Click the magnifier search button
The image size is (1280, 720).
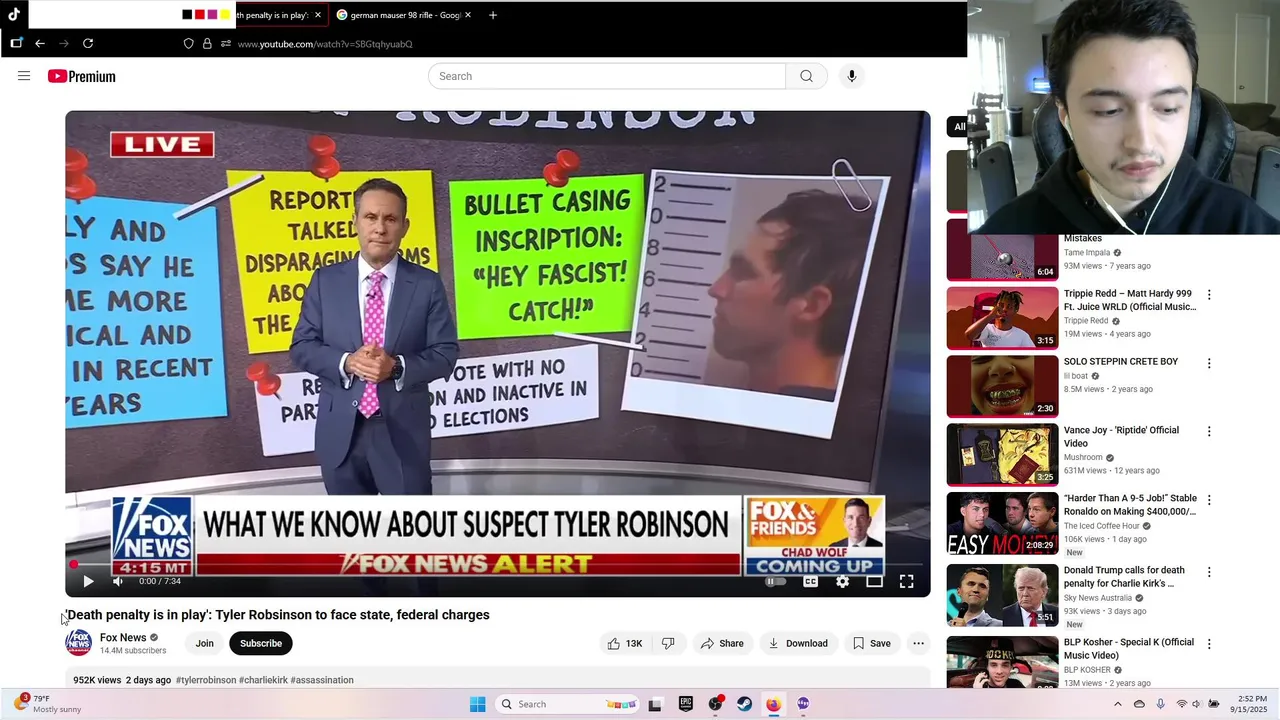point(806,76)
